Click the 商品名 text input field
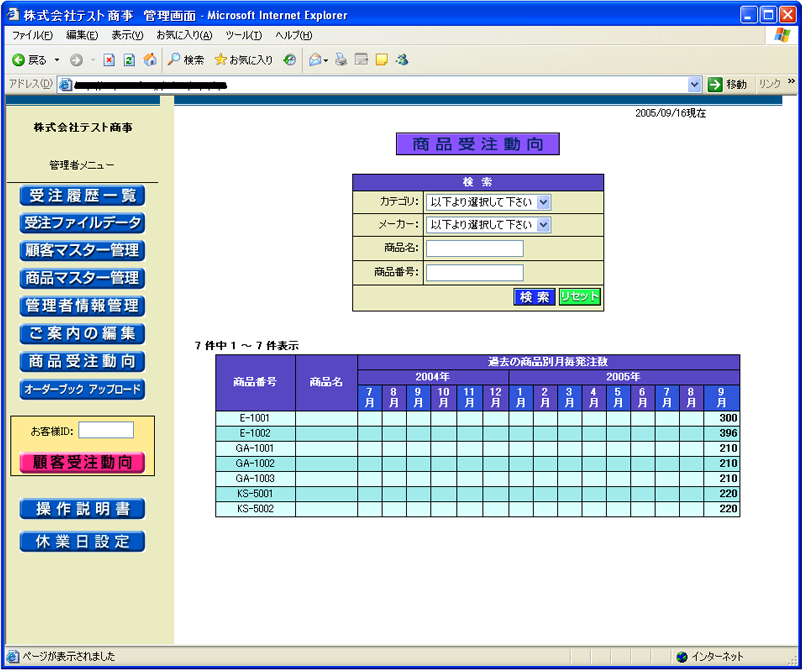The width and height of the screenshot is (802, 670). click(474, 249)
